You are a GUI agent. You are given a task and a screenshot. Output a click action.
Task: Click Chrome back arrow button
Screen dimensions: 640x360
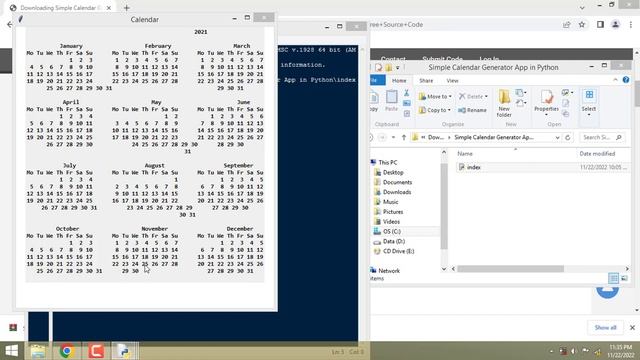[x=10, y=24]
